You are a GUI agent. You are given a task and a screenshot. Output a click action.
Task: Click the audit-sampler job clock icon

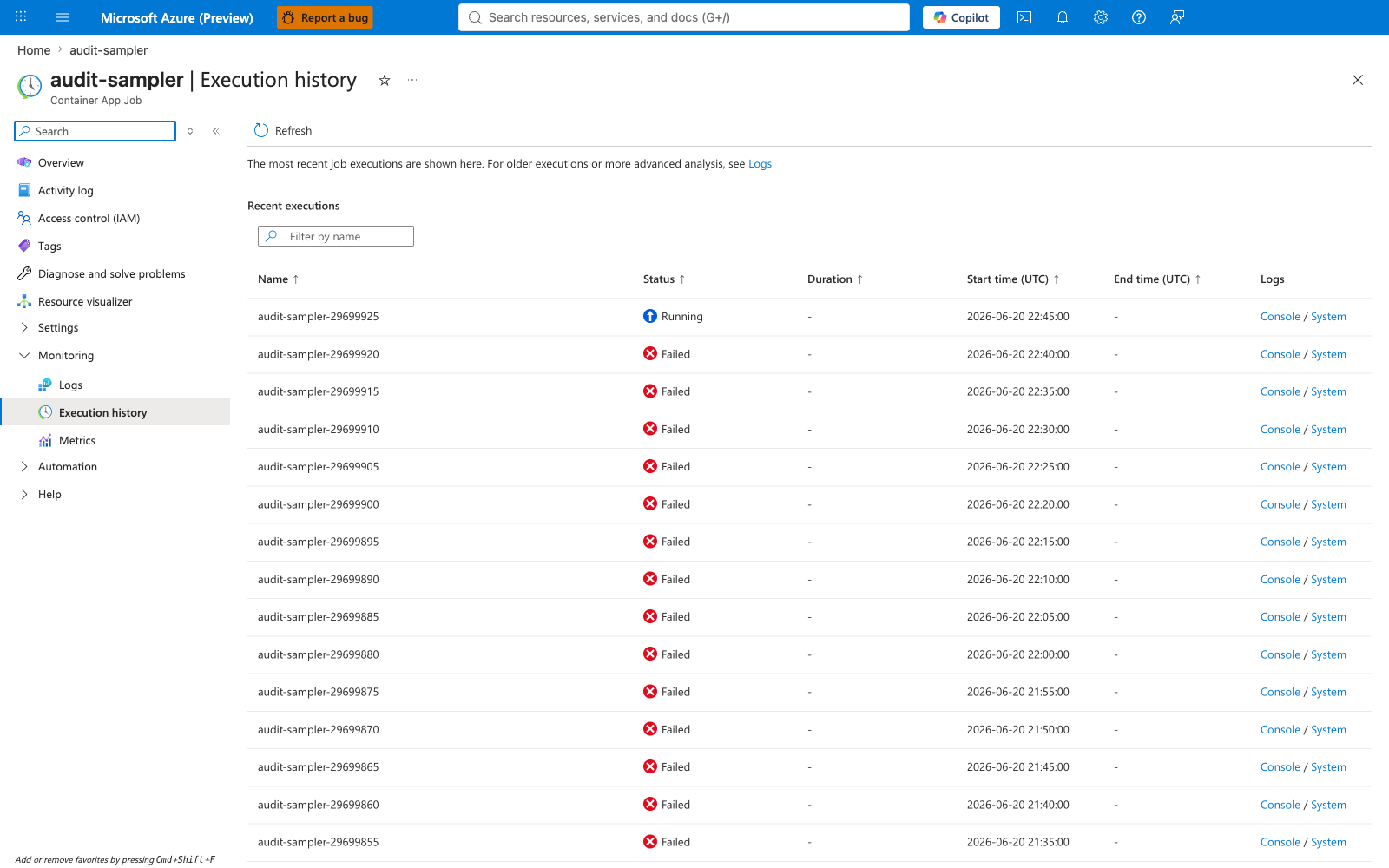coord(30,86)
